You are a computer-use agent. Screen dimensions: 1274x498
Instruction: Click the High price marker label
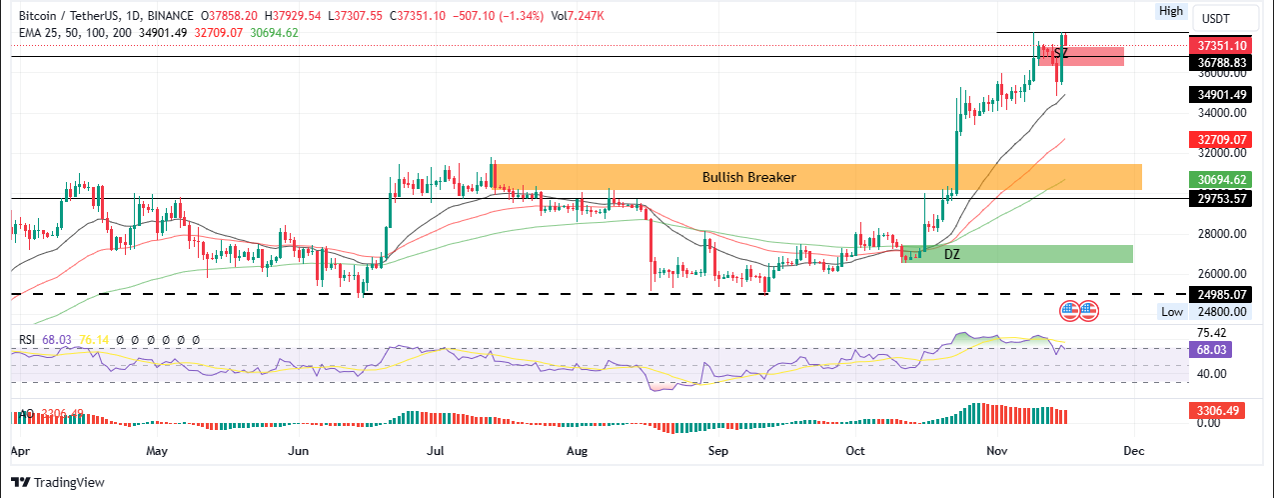point(1171,11)
